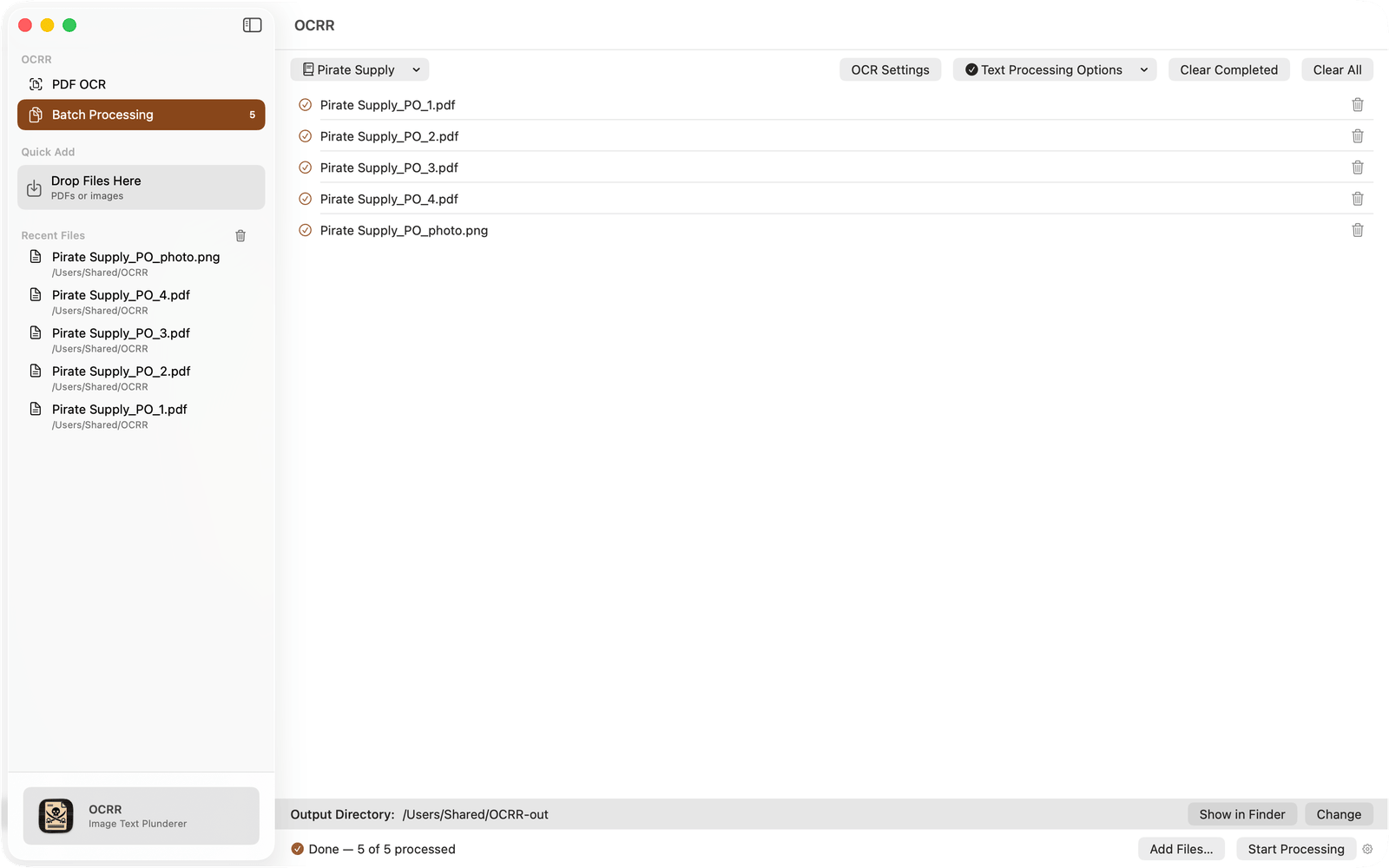
Task: Click the Drop Files download icon
Action: pos(34,188)
